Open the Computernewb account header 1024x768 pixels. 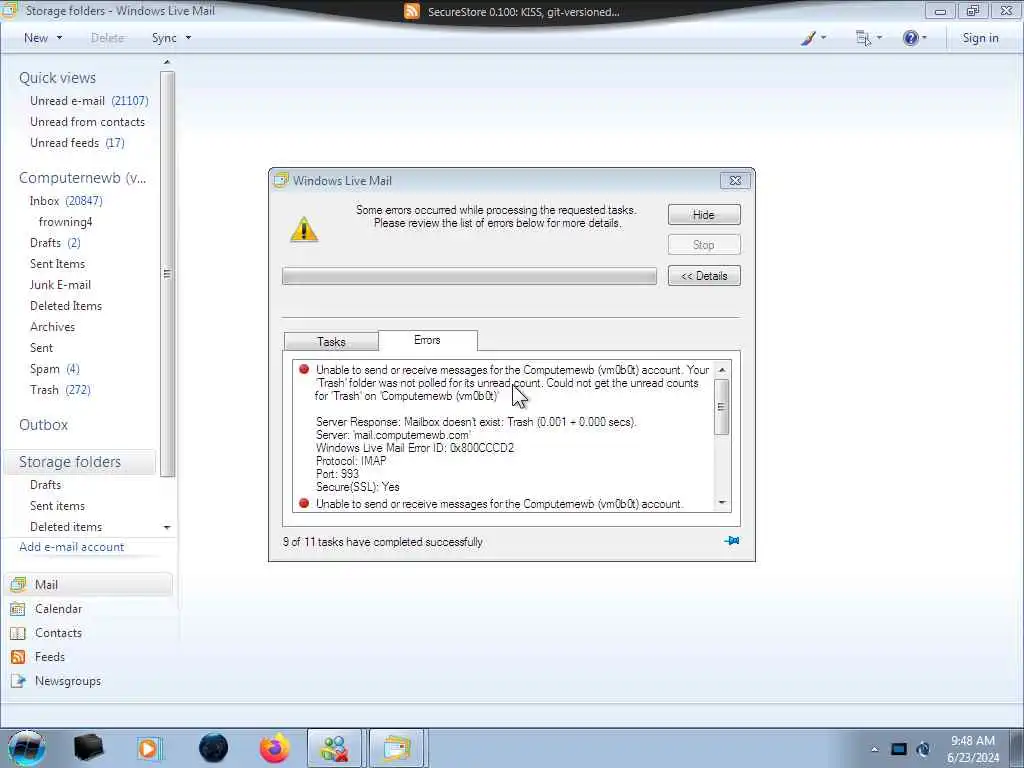click(x=82, y=178)
